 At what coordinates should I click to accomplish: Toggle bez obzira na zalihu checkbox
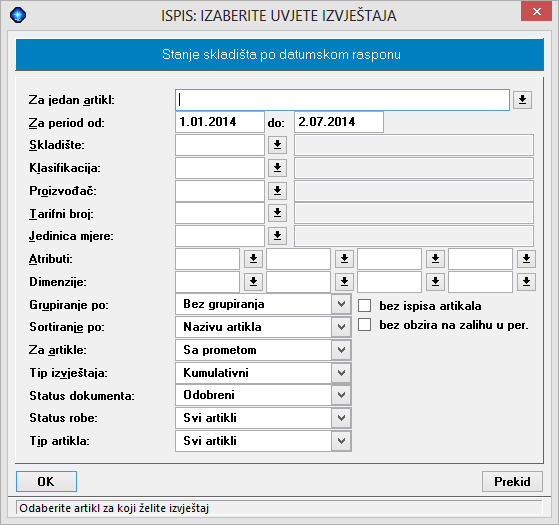[x=364, y=325]
